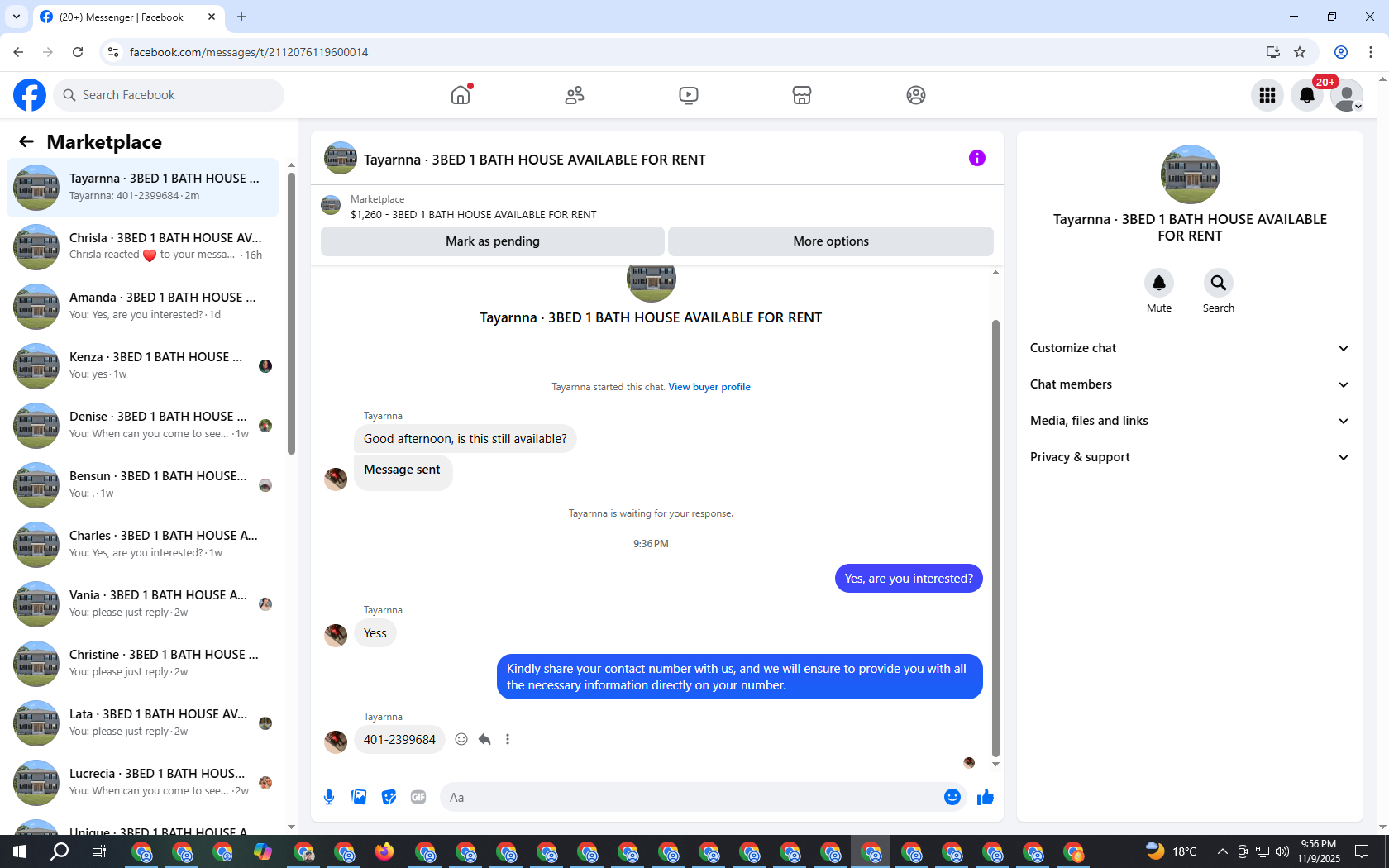Open the Charles conversation
Screen dimensions: 1389x868
(143, 545)
